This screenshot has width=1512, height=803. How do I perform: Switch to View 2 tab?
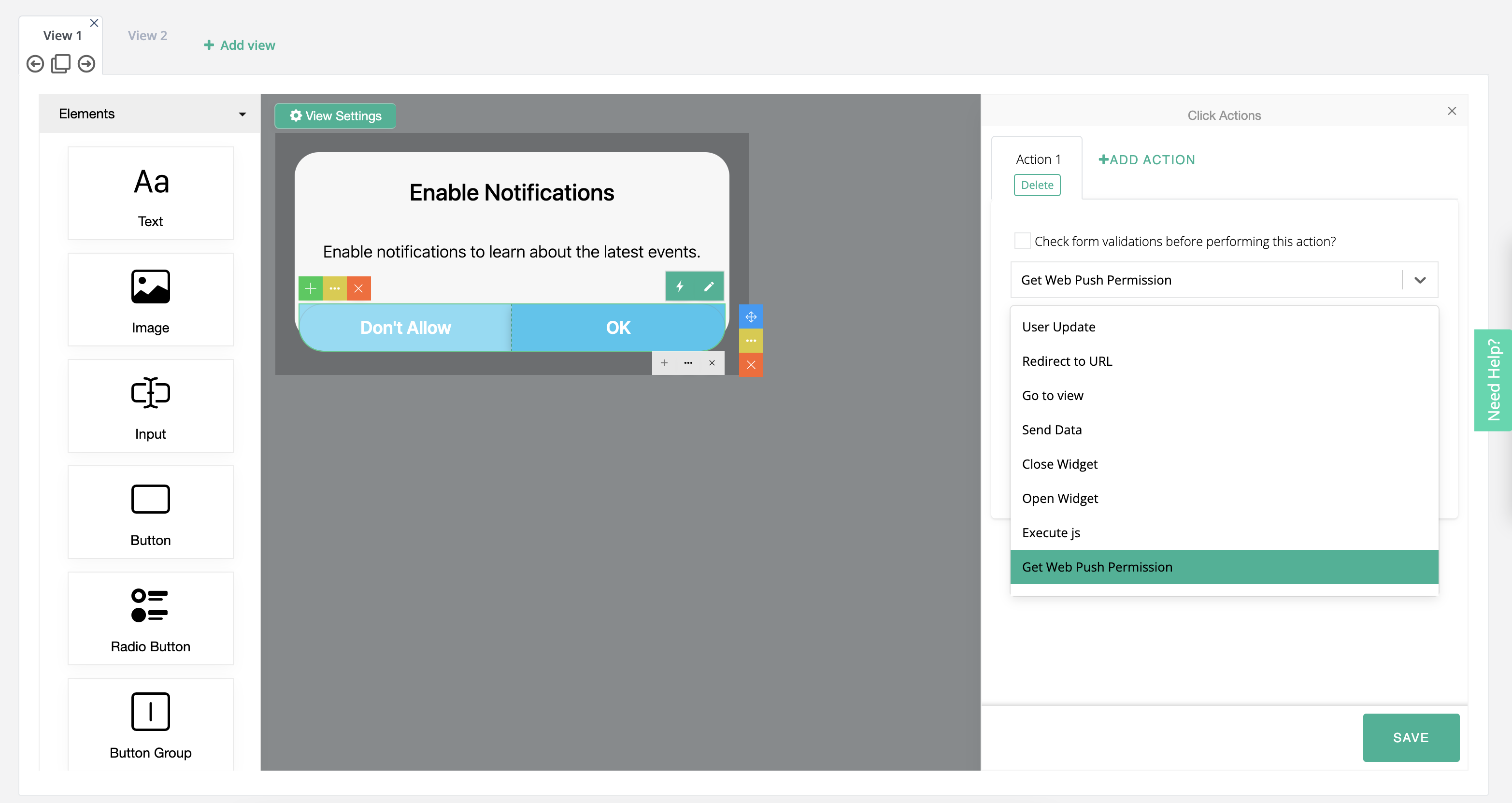[x=147, y=35]
